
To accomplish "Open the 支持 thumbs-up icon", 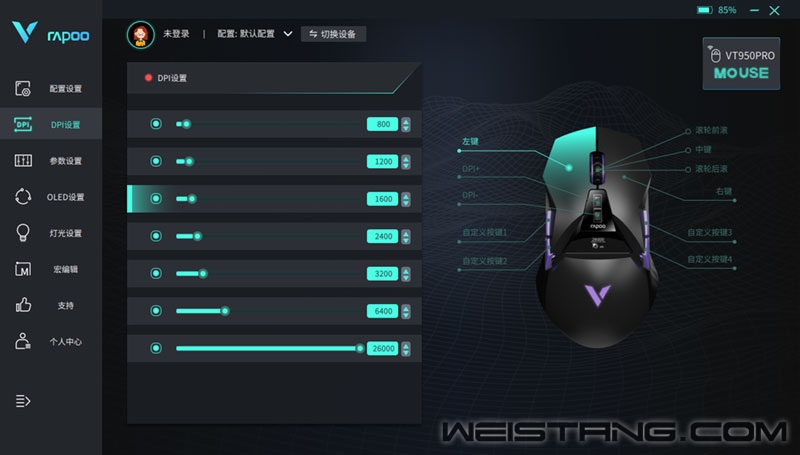I will click(x=23, y=305).
